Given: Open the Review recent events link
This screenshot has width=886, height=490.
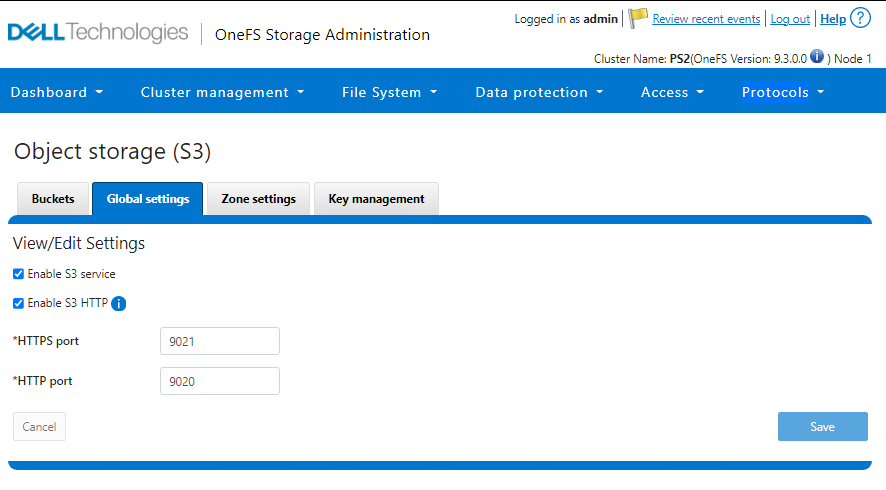Looking at the screenshot, I should (x=707, y=19).
